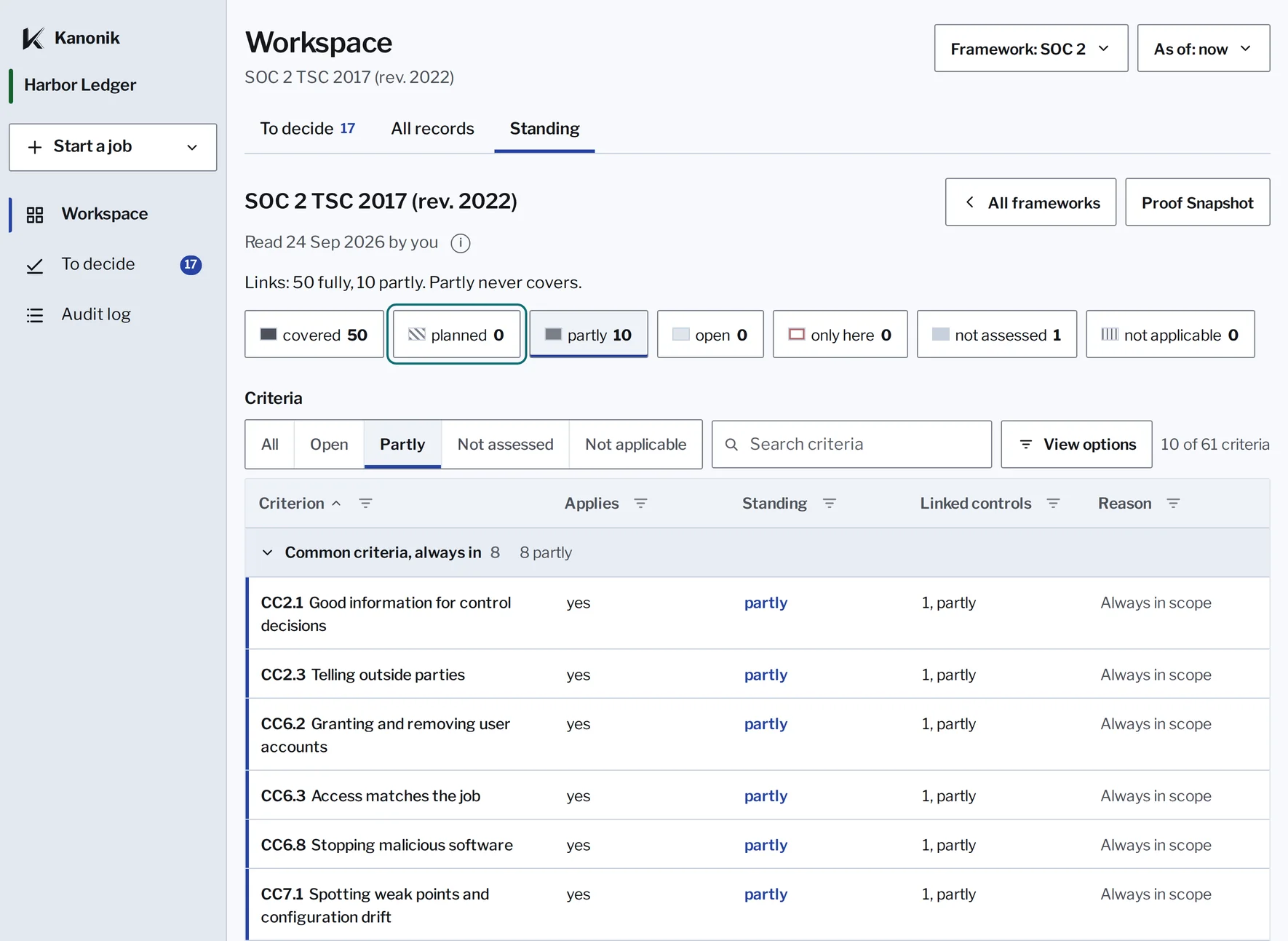Open partly standing link for CC6.8
This screenshot has height=941, width=1288.
766,845
